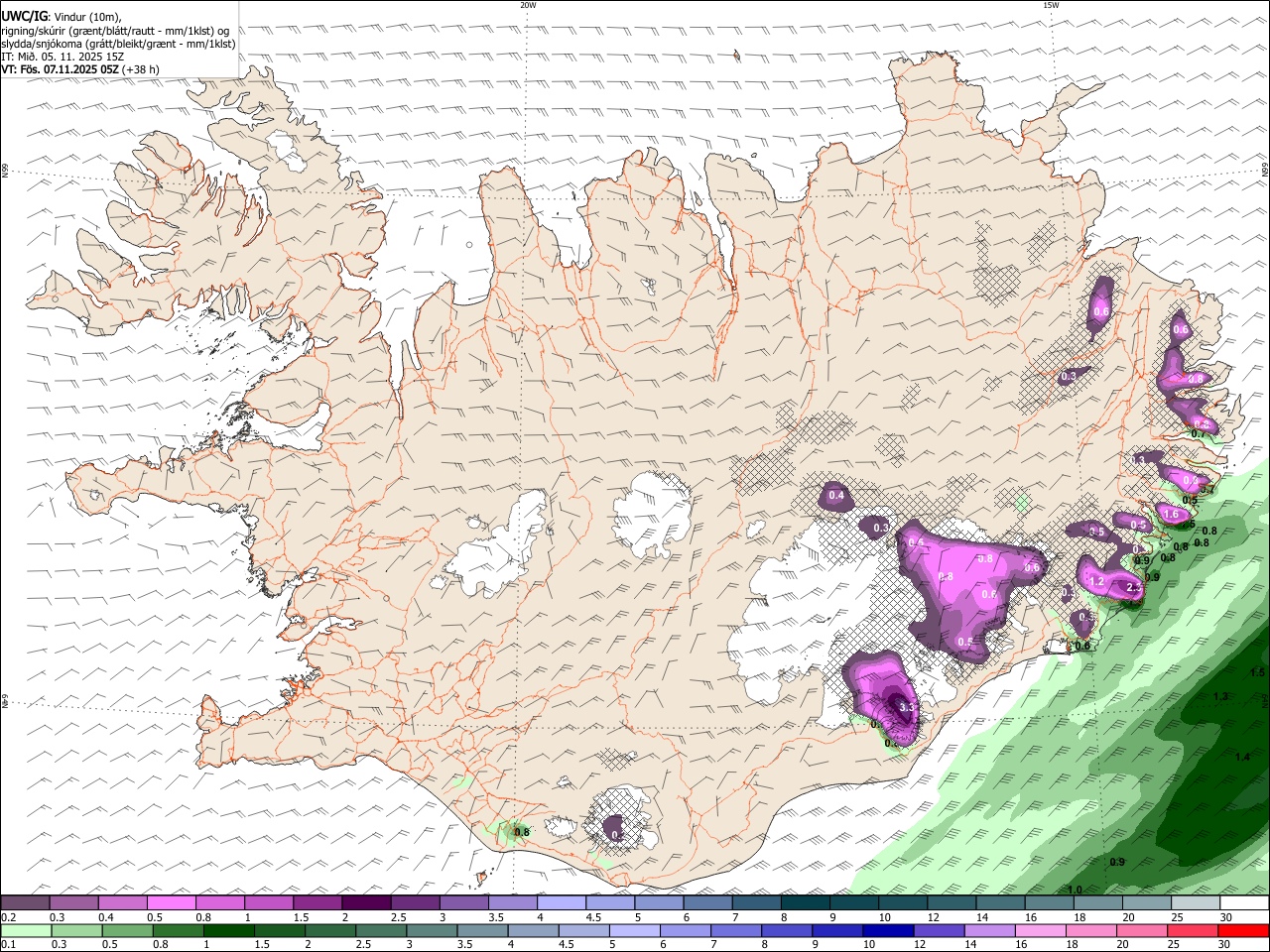Pick upper legend row swatch labeled 3
This screenshot has height=952, width=1270.
tap(462, 903)
